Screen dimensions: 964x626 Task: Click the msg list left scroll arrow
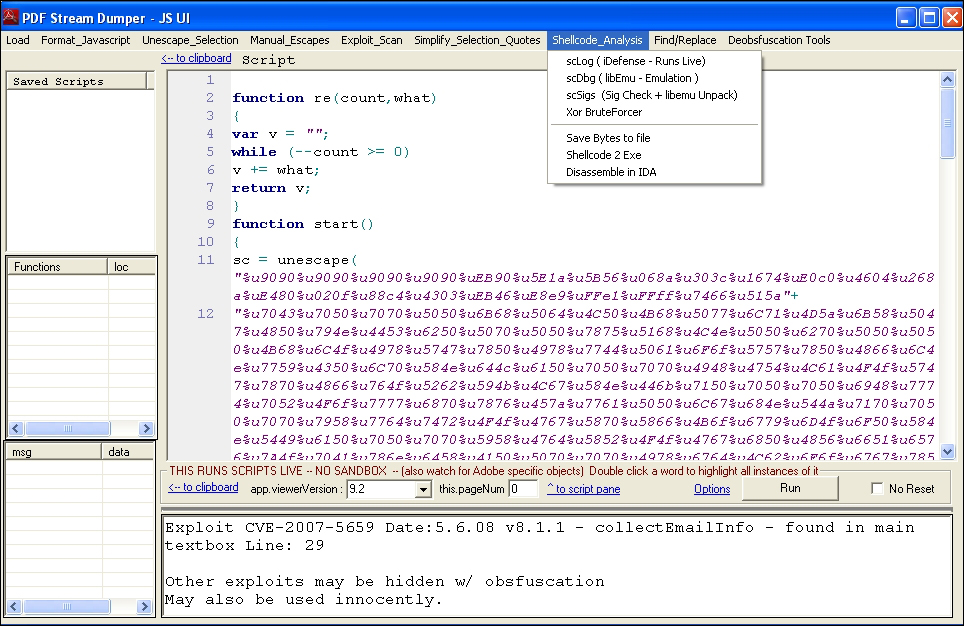pos(14,607)
